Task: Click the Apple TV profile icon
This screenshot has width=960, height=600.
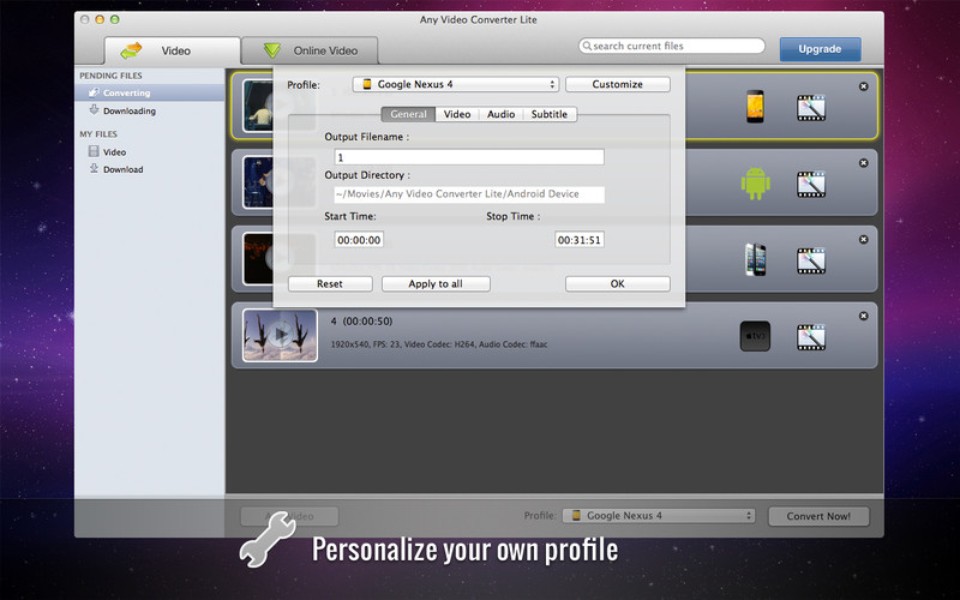Action: tap(755, 336)
